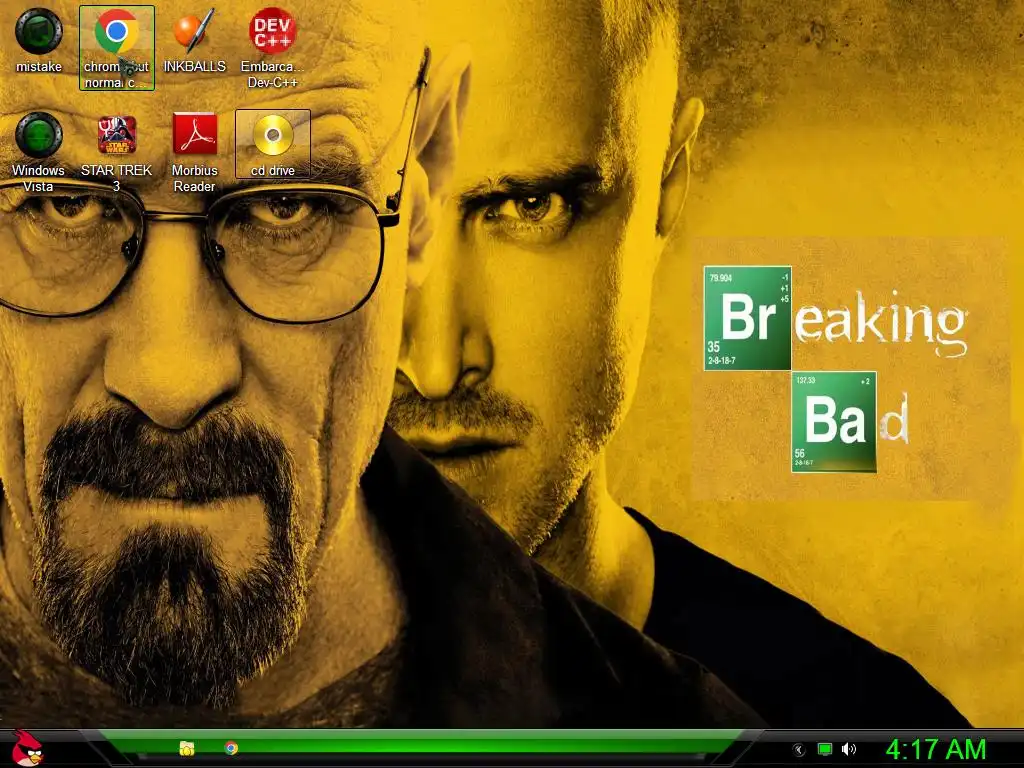Click the 4:17 AM taskbar clock
Screen dimensions: 1024x768
tap(936, 749)
